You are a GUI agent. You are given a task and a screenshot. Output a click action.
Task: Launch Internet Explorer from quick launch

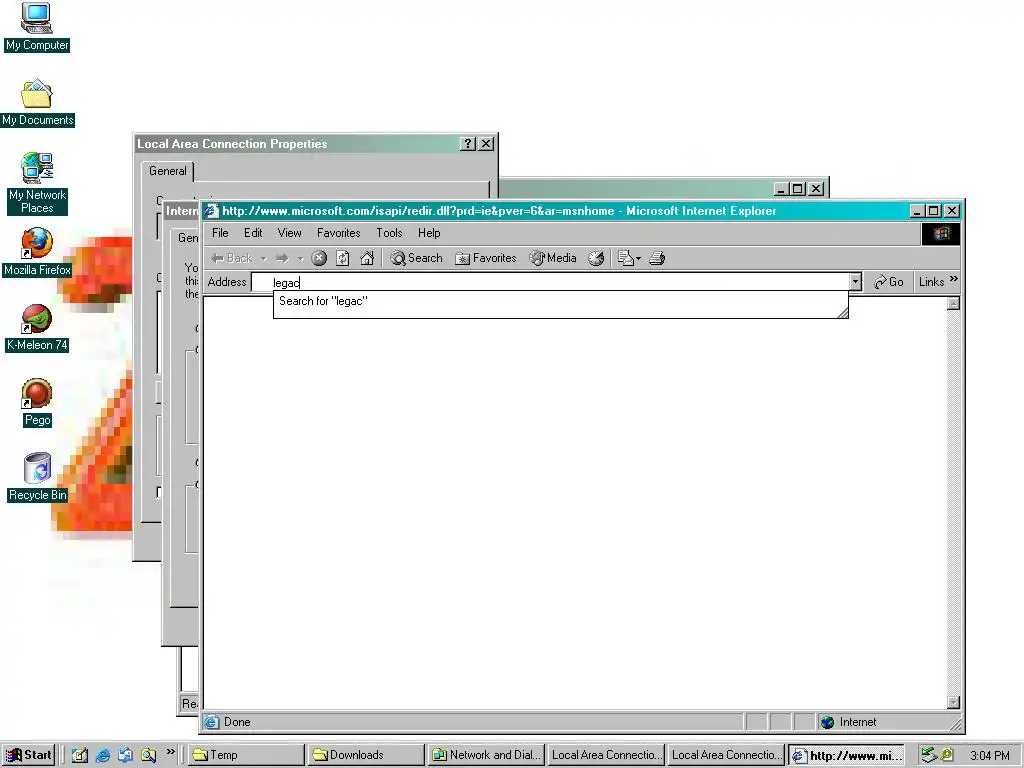pos(103,755)
